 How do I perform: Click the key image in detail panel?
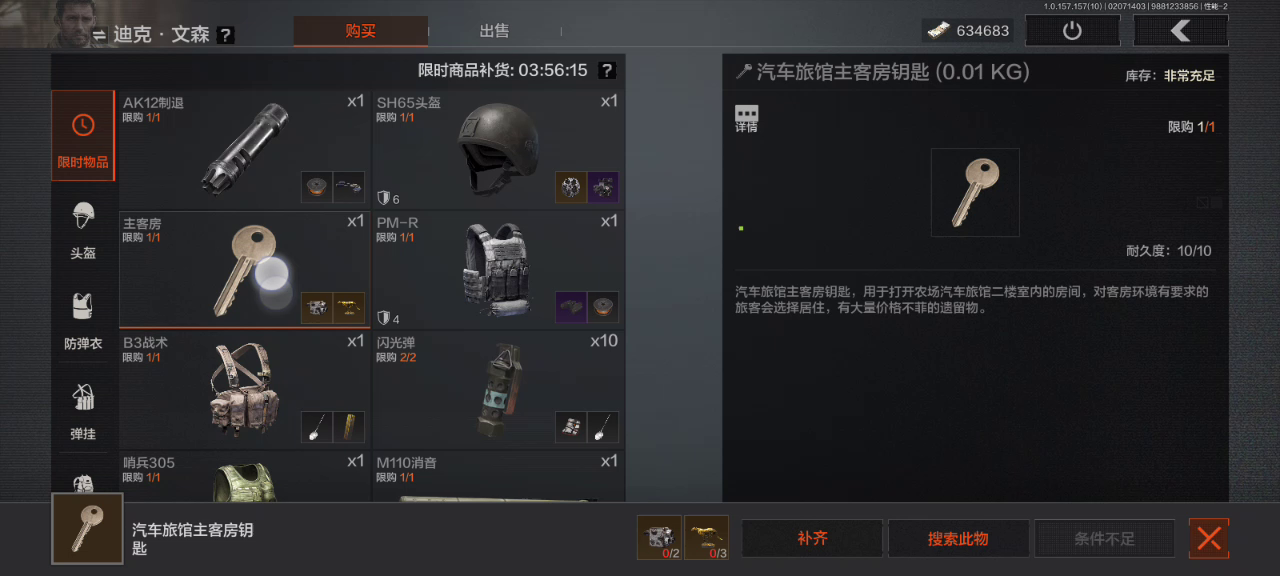coord(975,193)
